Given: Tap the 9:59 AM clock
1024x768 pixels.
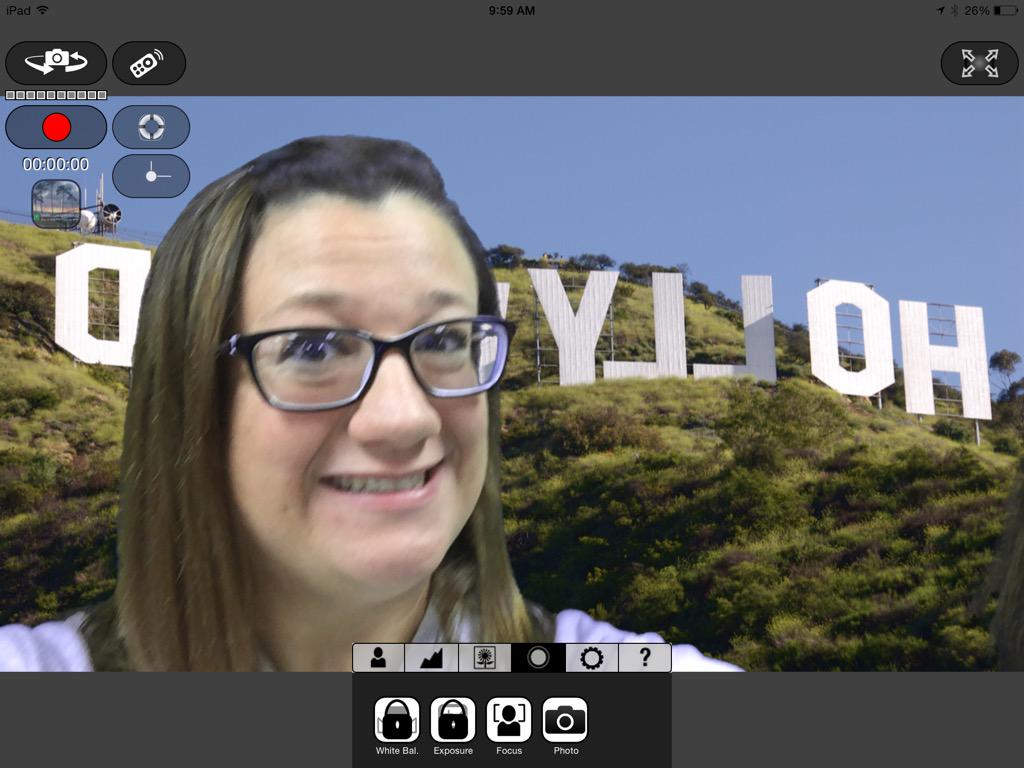Looking at the screenshot, I should pyautogui.click(x=512, y=10).
